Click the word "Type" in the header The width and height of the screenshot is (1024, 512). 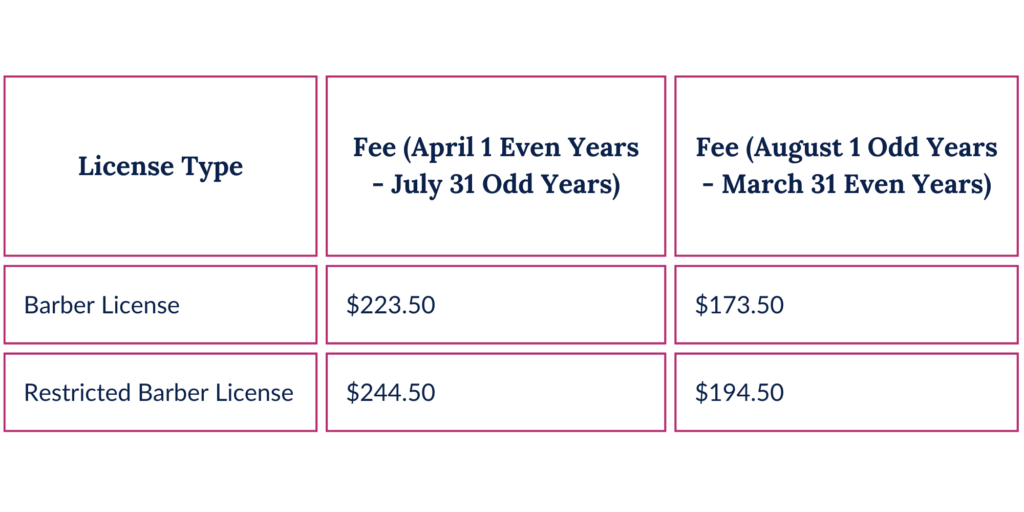tap(212, 166)
